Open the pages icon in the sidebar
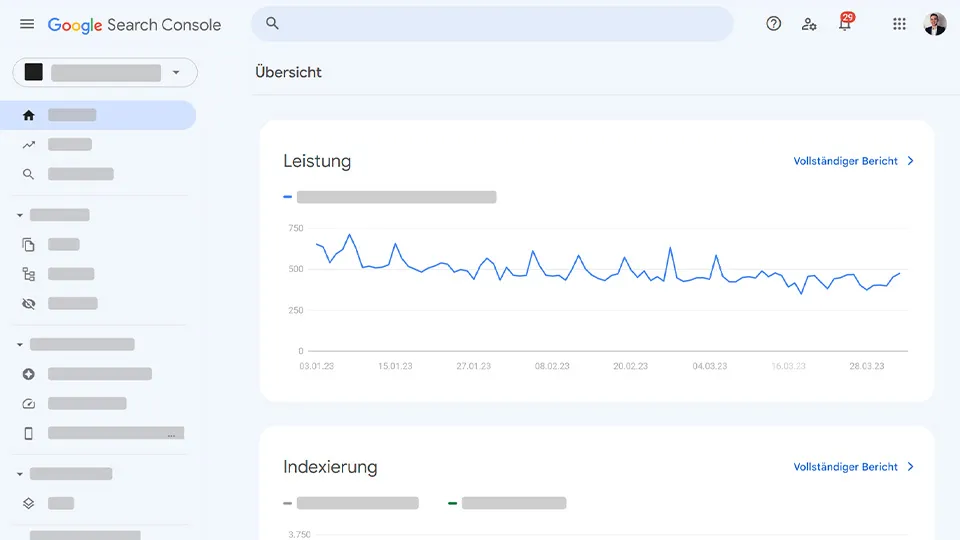960x540 pixels. (29, 244)
